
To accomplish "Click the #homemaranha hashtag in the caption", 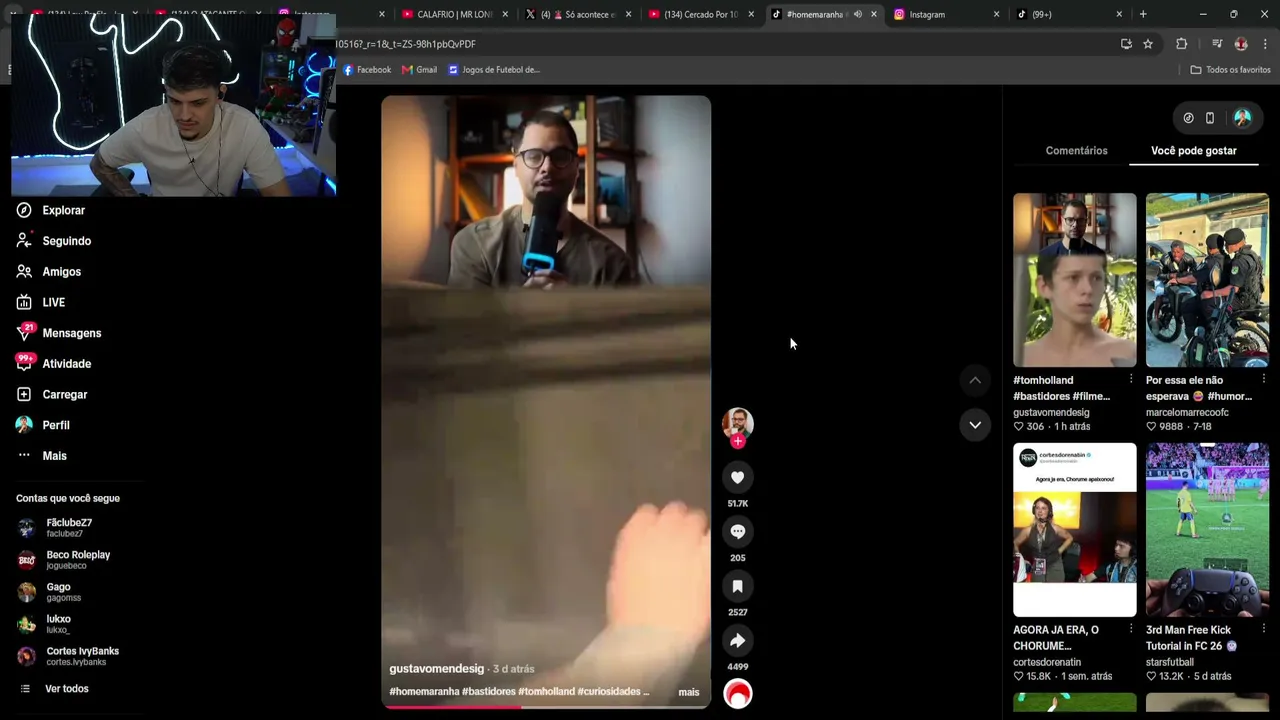I will click(424, 692).
